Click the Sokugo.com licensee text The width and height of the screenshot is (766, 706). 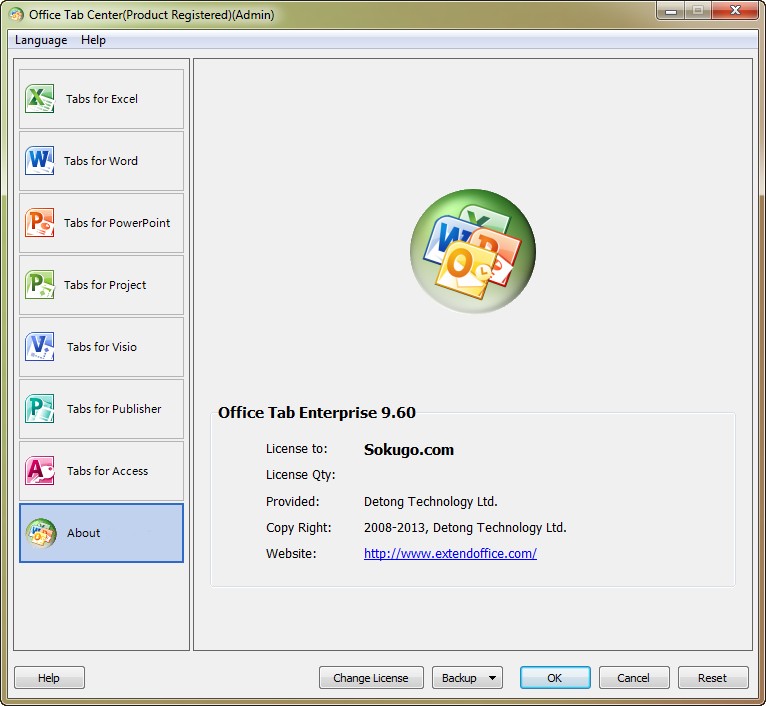(409, 449)
